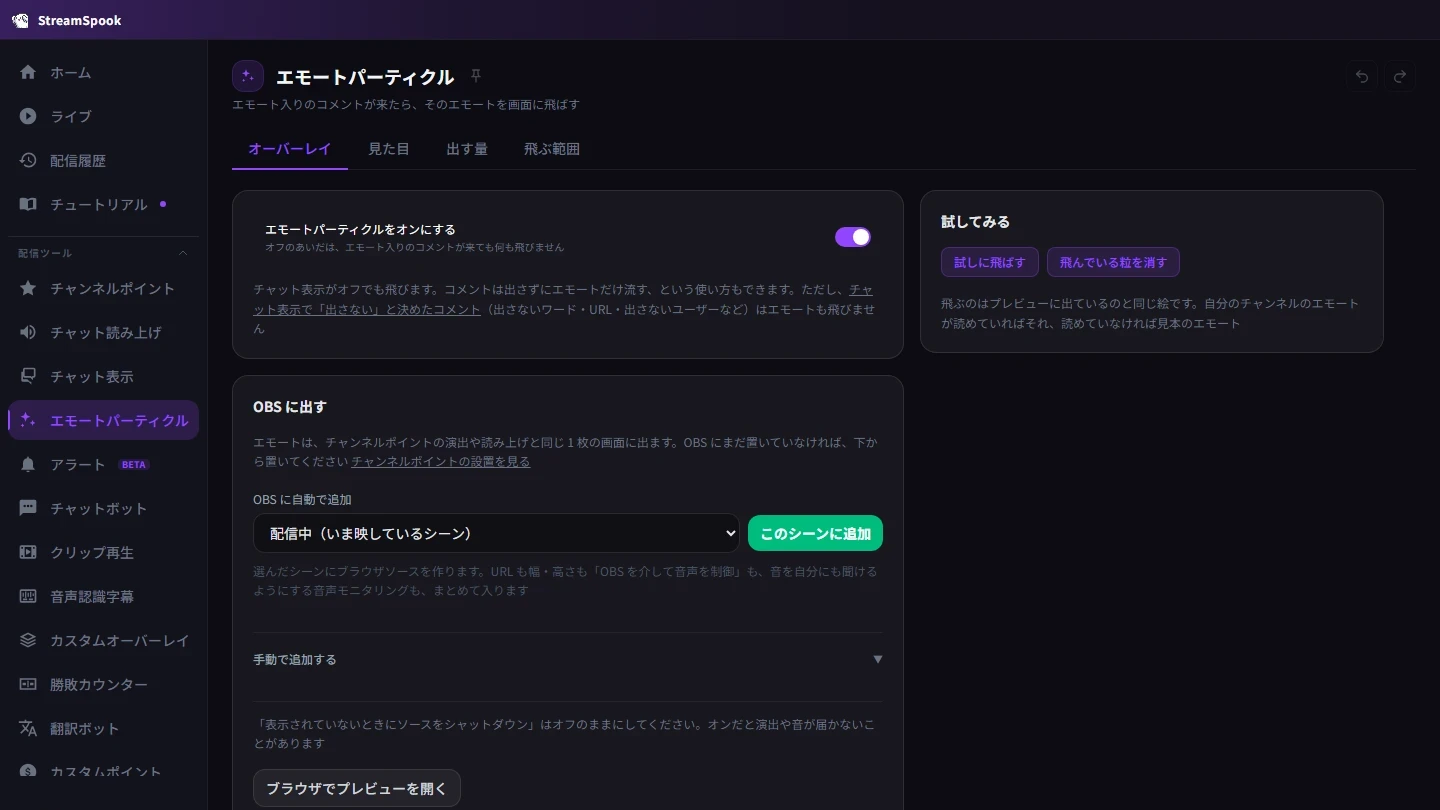Click the クリップ再生 film icon
The height and width of the screenshot is (810, 1440).
click(x=28, y=552)
